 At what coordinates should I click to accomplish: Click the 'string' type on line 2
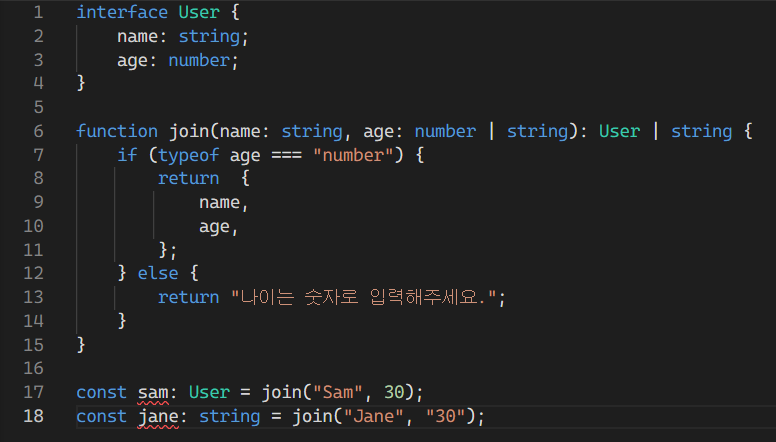tap(209, 36)
